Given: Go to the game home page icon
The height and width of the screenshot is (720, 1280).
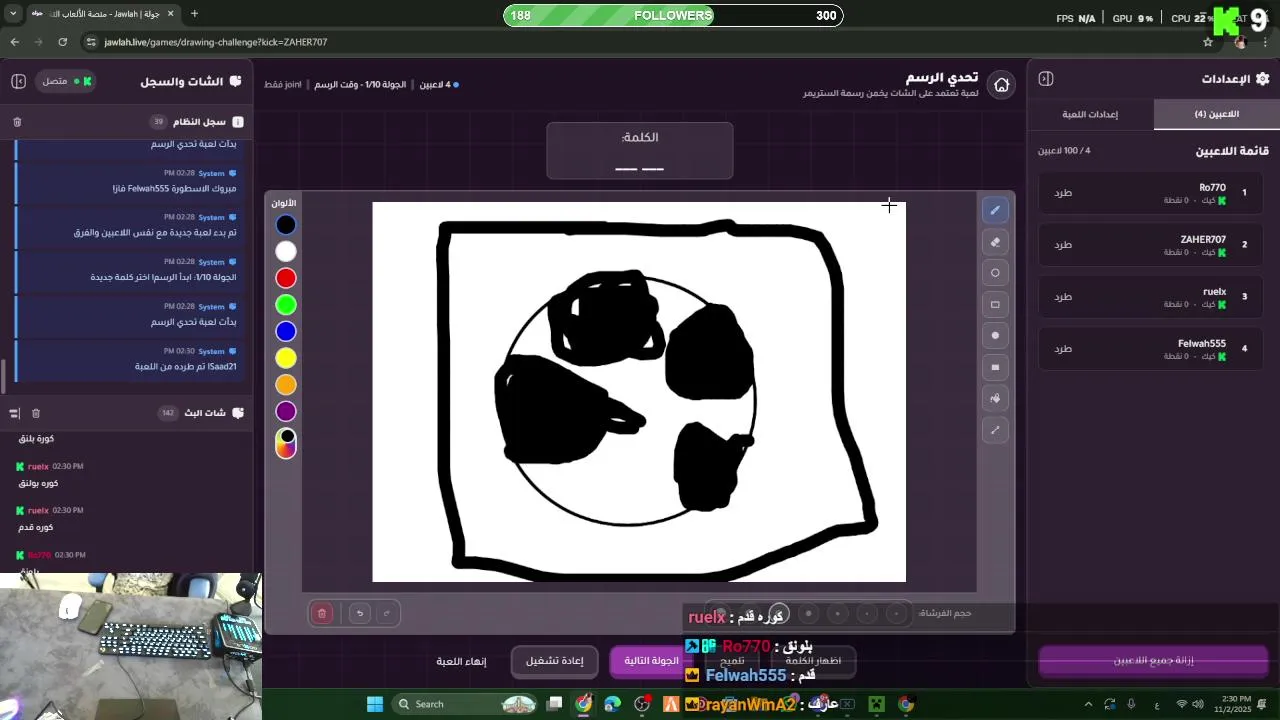Looking at the screenshot, I should pyautogui.click(x=1001, y=85).
